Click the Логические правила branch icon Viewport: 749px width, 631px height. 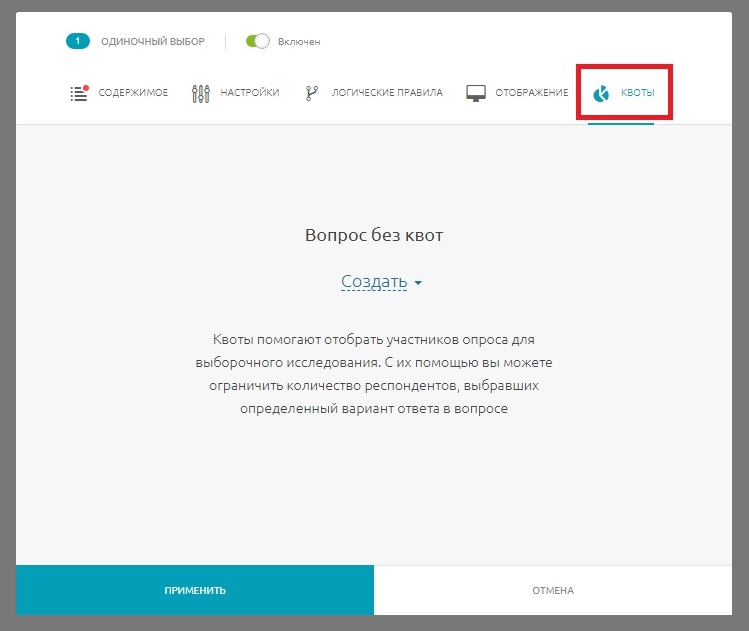tap(311, 94)
